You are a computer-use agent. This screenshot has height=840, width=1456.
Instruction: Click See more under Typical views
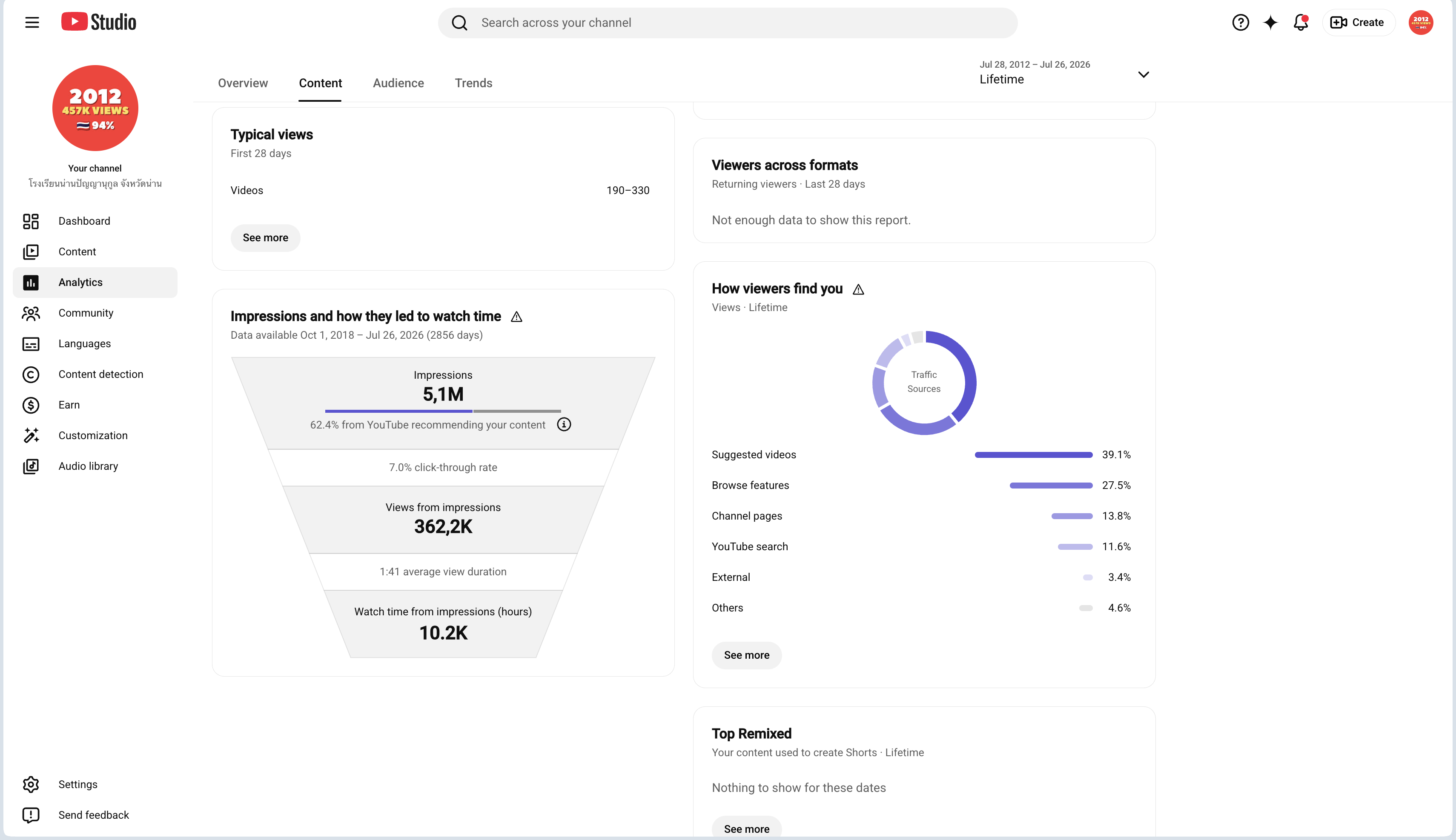point(266,238)
